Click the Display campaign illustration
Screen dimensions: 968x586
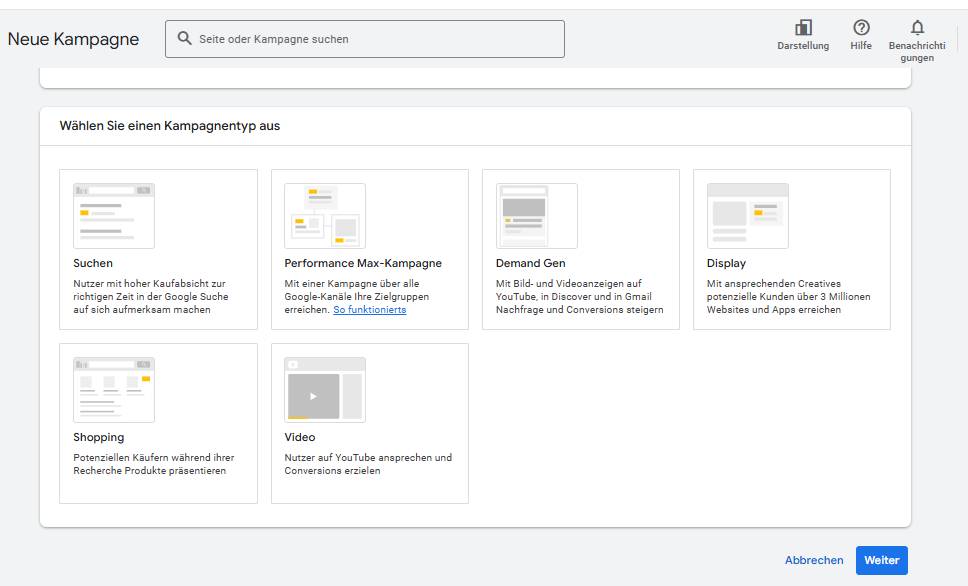click(748, 216)
